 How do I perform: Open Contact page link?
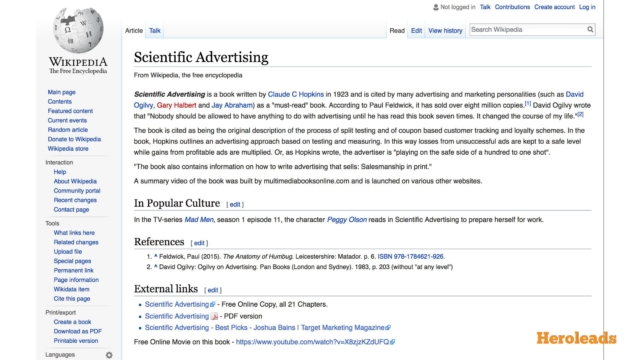click(71, 209)
